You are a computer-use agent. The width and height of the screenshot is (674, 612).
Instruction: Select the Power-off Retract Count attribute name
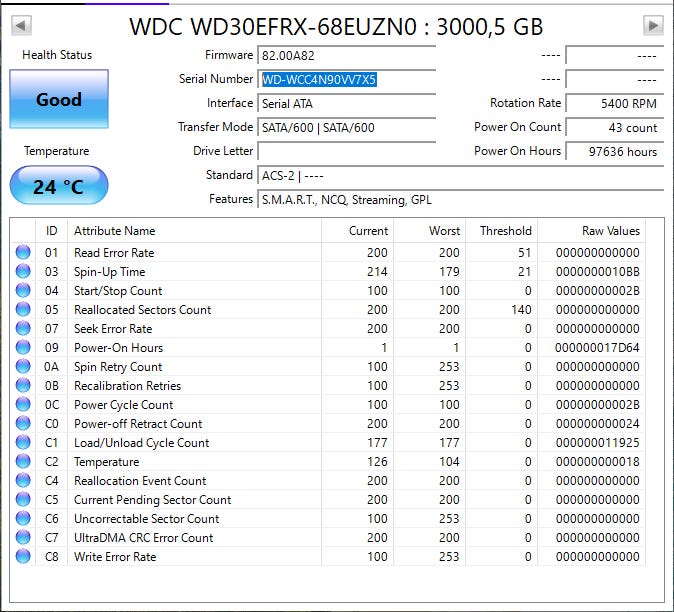point(138,424)
